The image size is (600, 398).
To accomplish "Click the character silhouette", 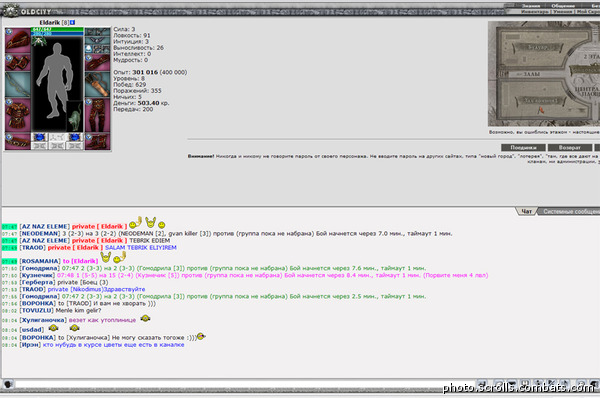I will (56, 80).
